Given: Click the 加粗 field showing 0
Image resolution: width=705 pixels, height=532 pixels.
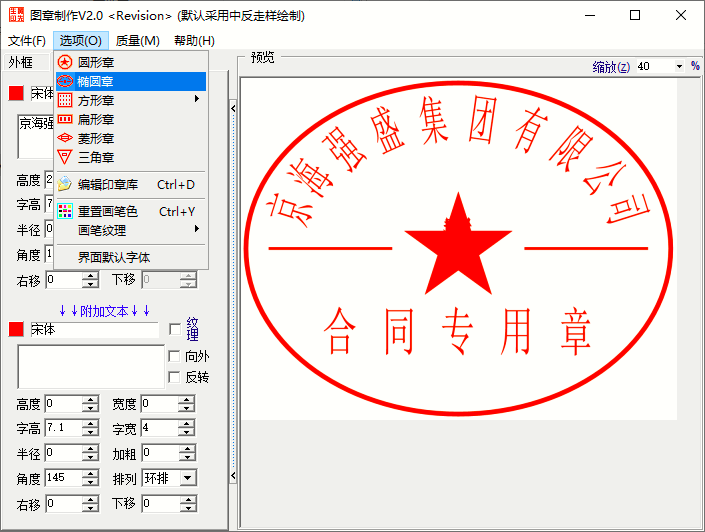Looking at the screenshot, I should [x=161, y=453].
